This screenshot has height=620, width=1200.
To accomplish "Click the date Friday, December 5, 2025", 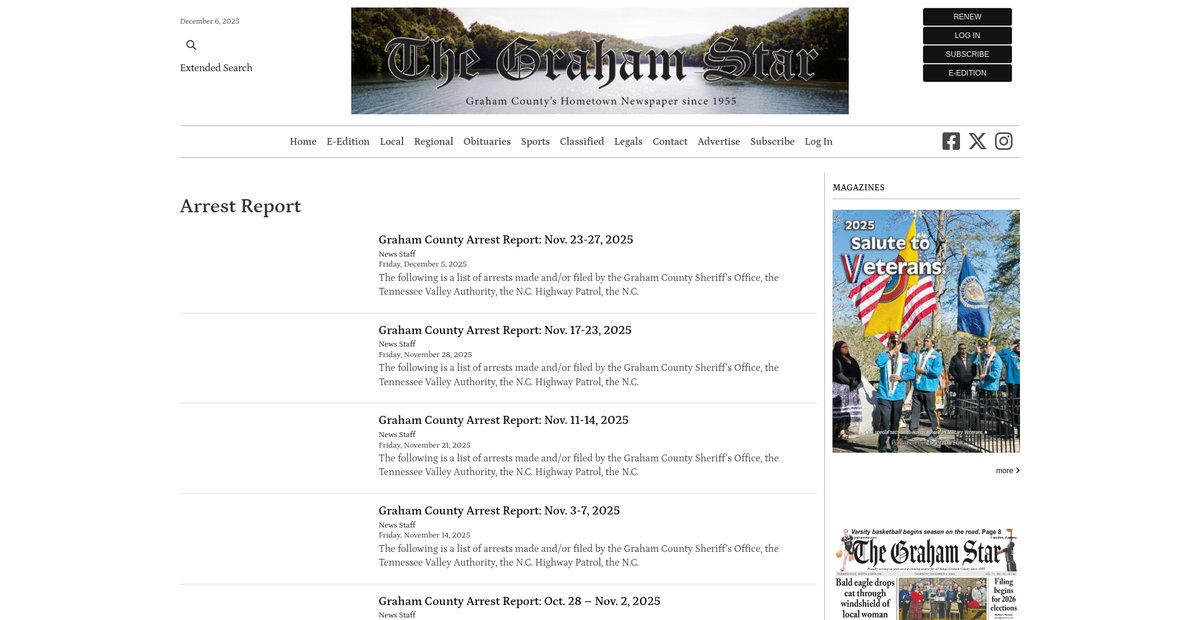I will 422,264.
